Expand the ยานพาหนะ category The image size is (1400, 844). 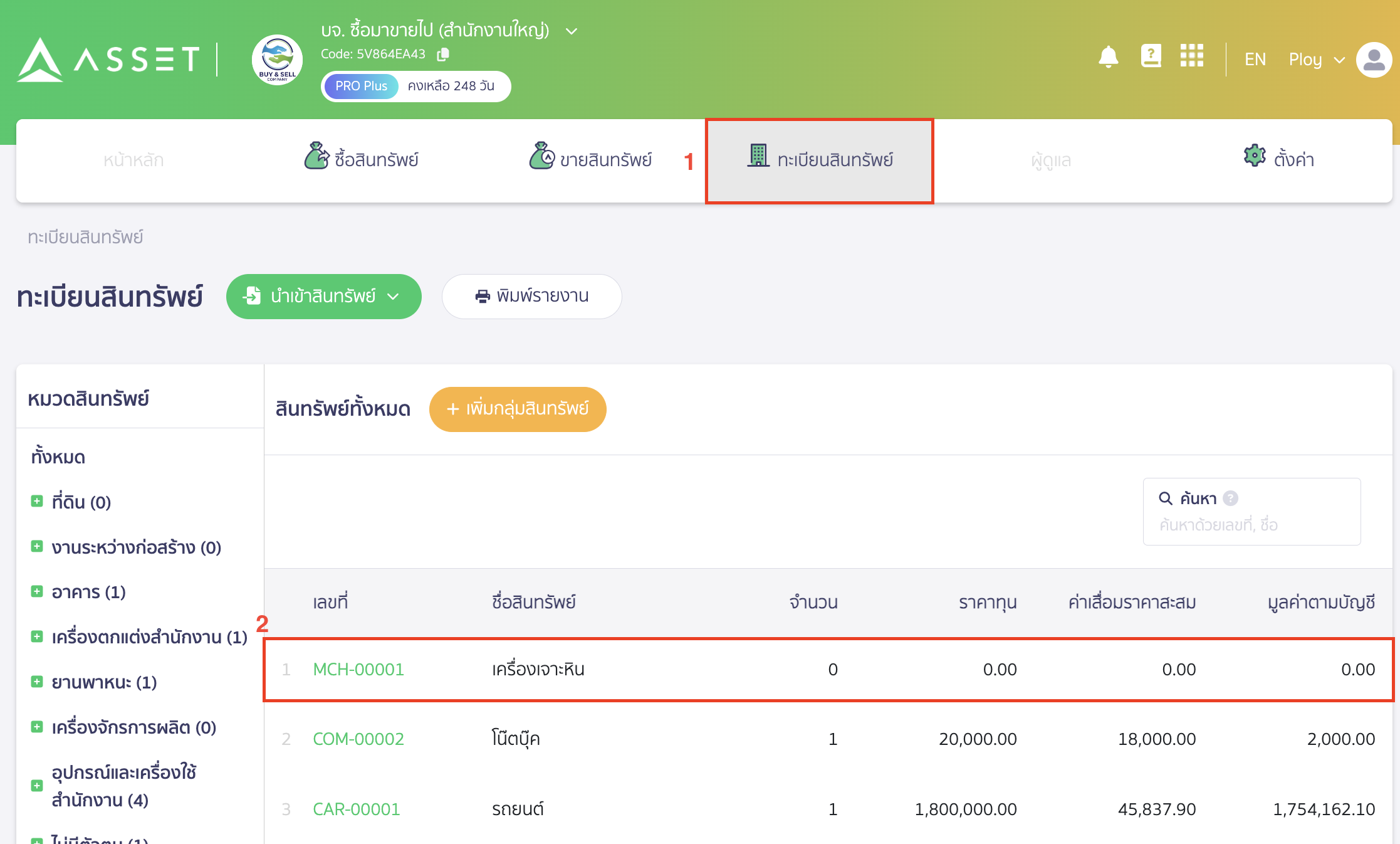(x=36, y=681)
